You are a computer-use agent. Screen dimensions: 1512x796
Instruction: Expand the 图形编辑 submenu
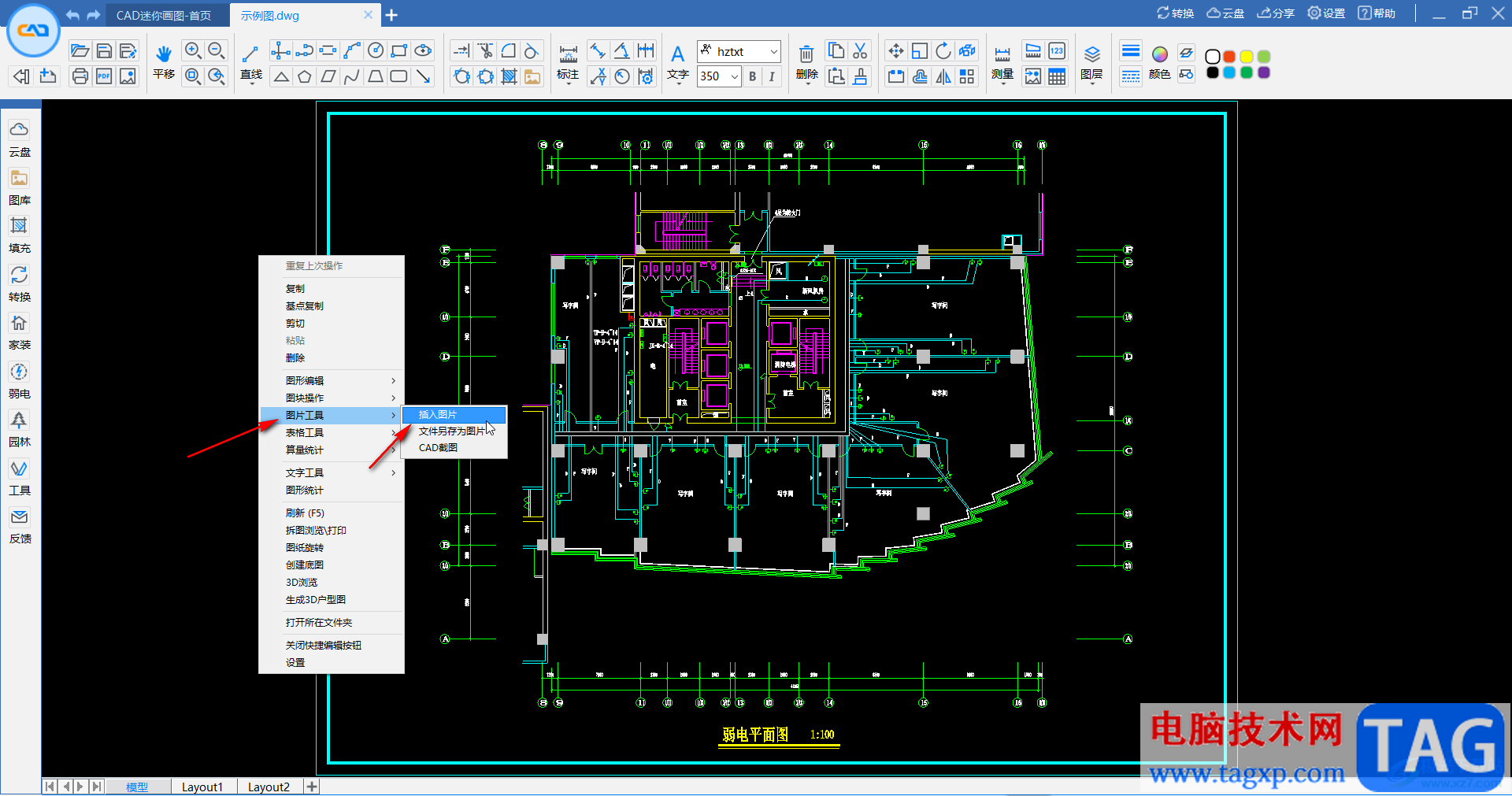coord(332,380)
